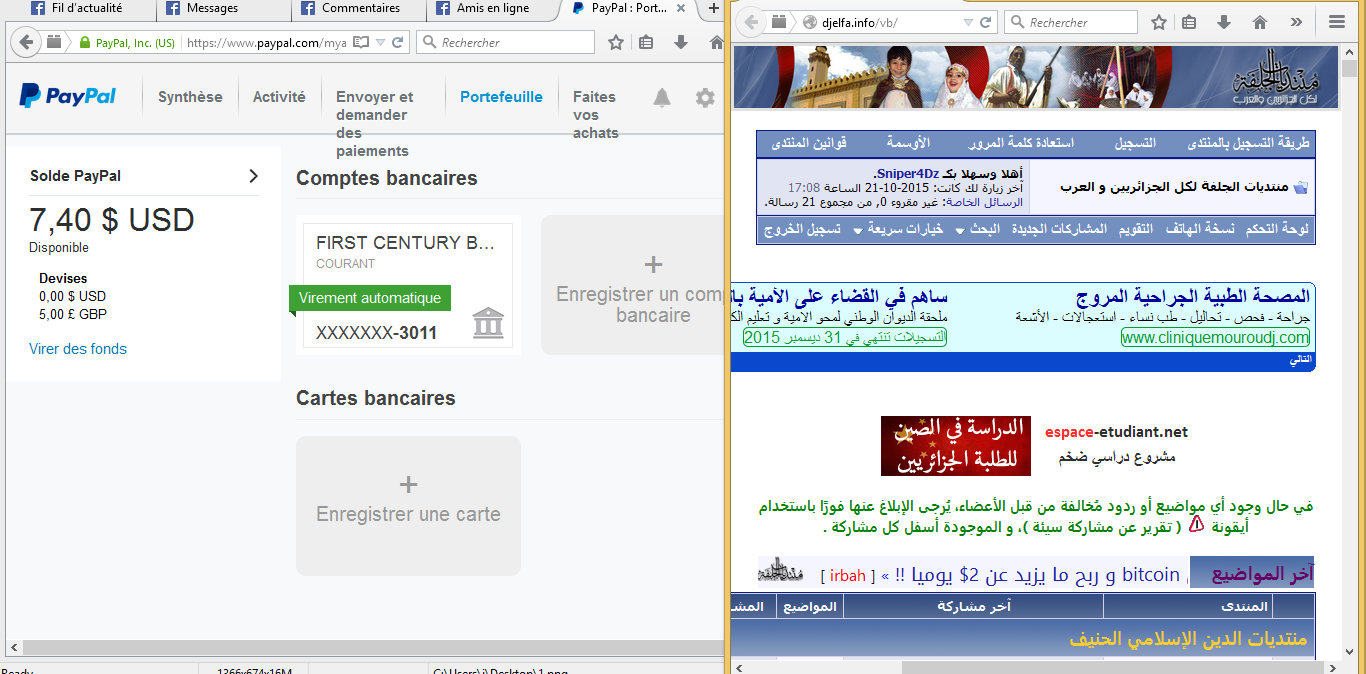Bookmark the djelfa.info page with the star
The image size is (1366, 674).
point(1159,22)
